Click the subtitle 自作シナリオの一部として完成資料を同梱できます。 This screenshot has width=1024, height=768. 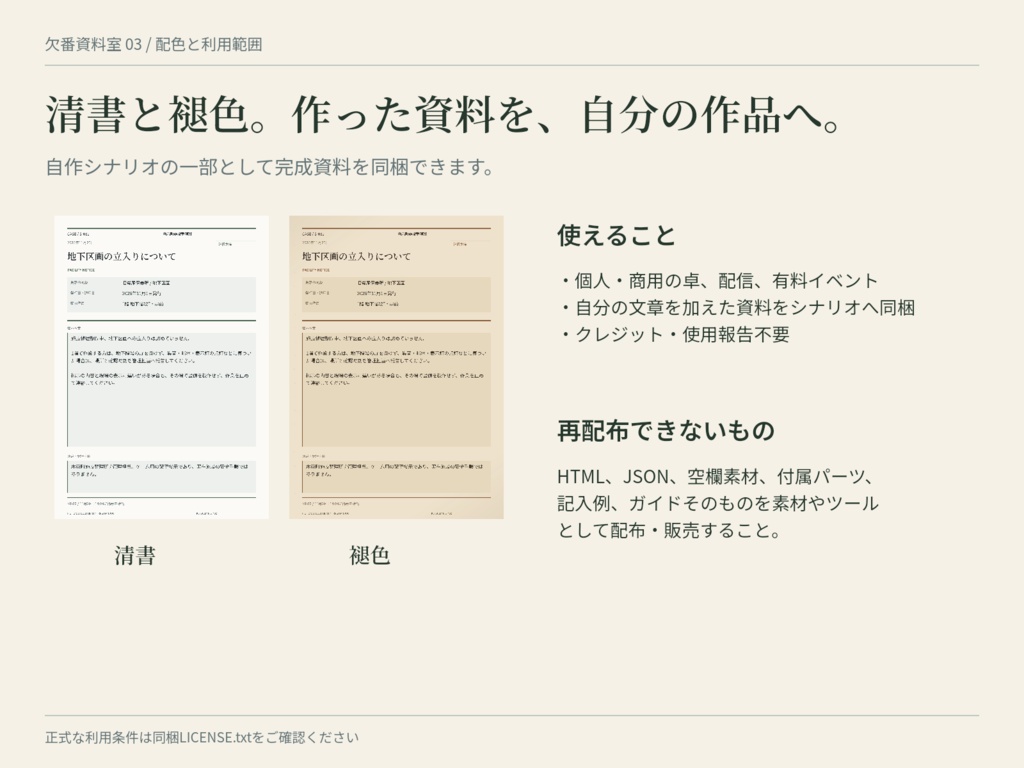[x=270, y=167]
